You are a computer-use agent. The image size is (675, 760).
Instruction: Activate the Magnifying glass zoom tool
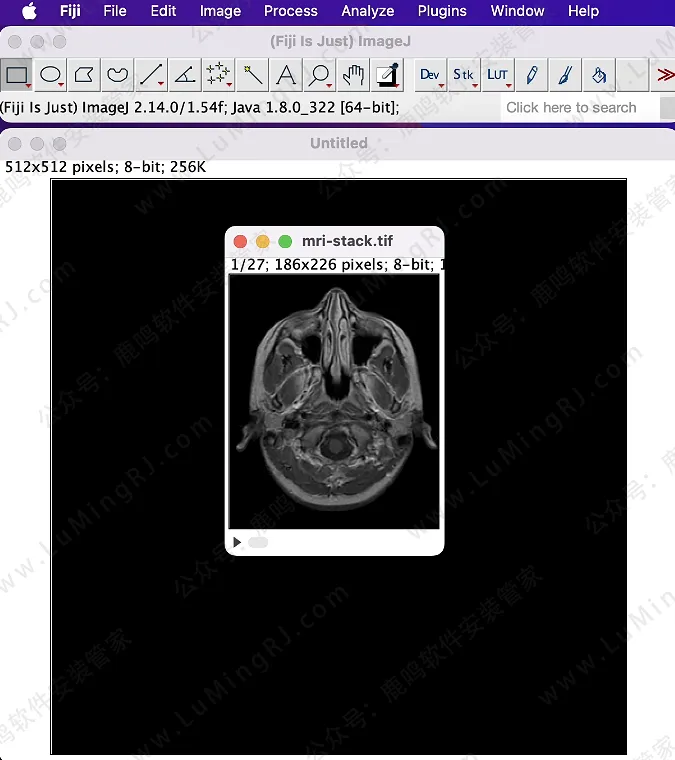(320, 75)
